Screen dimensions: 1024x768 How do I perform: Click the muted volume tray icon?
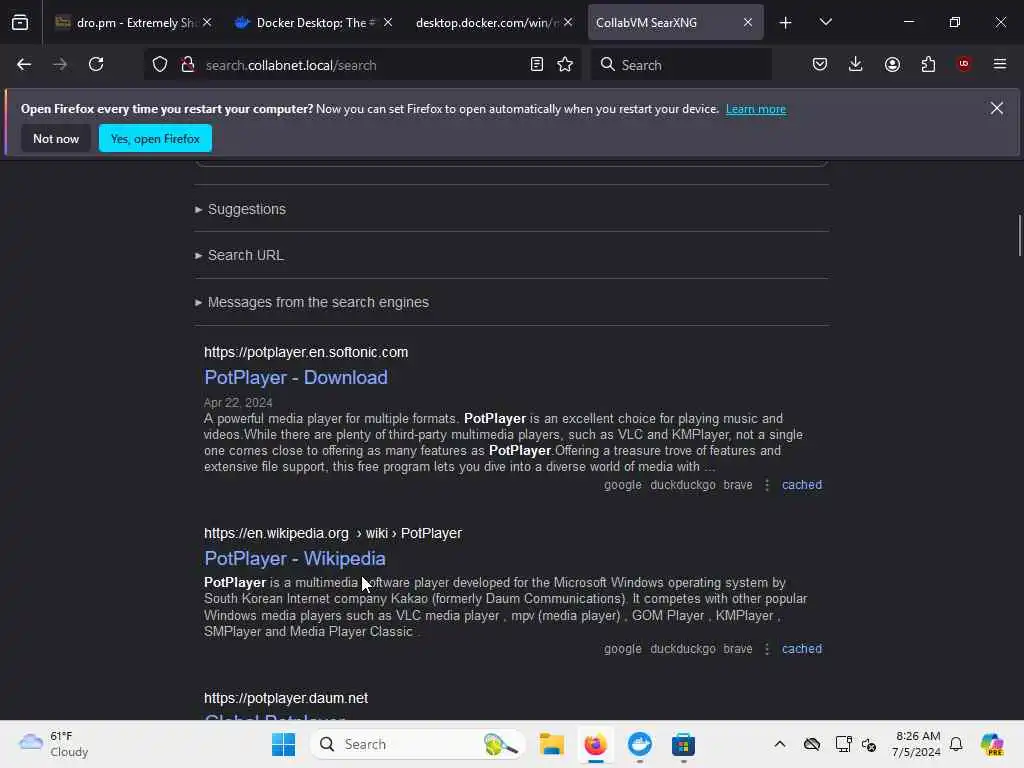(869, 744)
